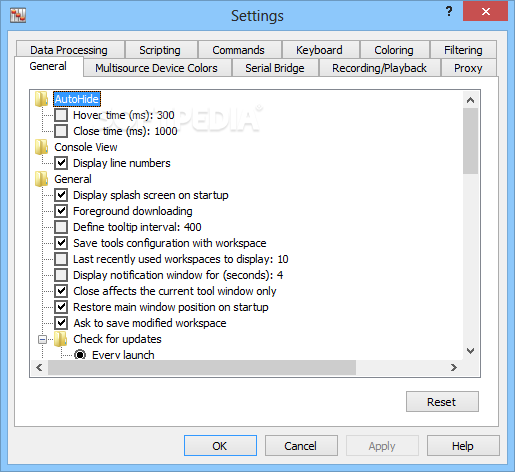
Task: Switch to the Serial Bridge tab
Action: click(275, 68)
